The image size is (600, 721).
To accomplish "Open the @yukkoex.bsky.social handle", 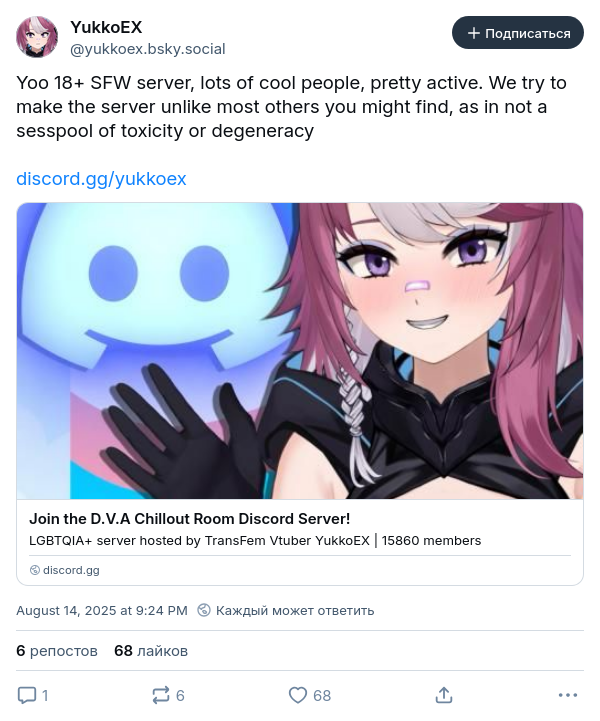I will (x=148, y=49).
